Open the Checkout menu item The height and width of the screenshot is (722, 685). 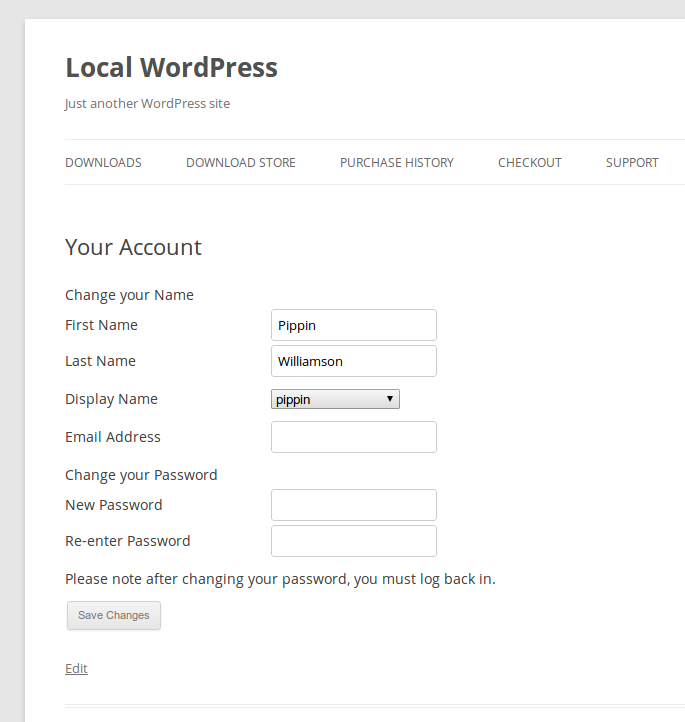(x=530, y=163)
